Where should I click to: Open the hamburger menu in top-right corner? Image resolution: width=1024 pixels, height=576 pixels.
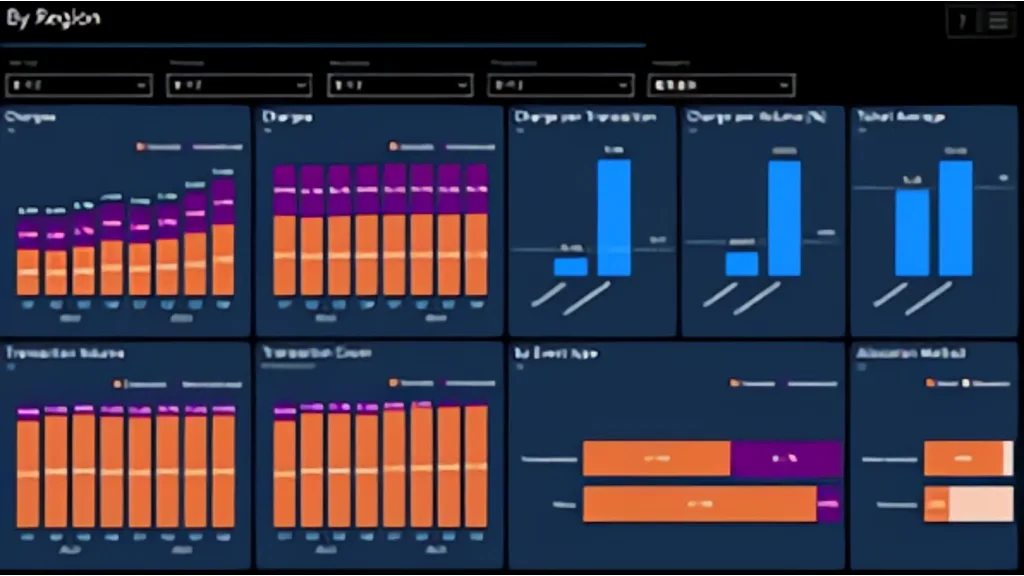[997, 22]
